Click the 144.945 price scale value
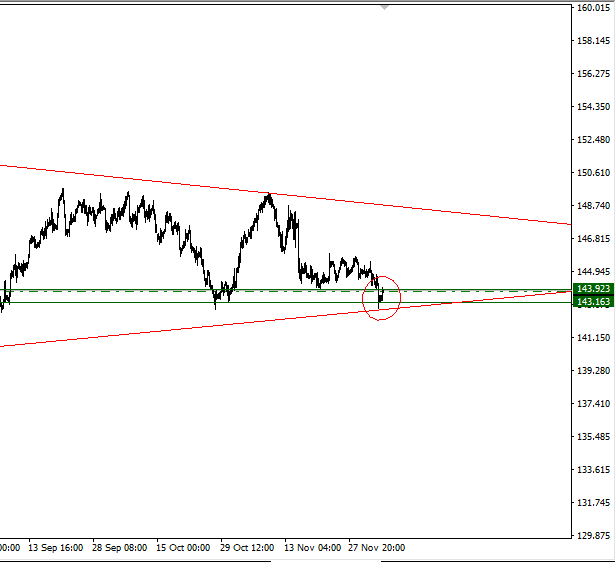 593,271
